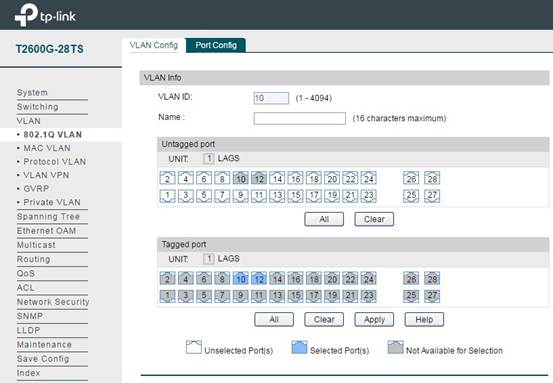Select untagged port 11

pos(259,196)
